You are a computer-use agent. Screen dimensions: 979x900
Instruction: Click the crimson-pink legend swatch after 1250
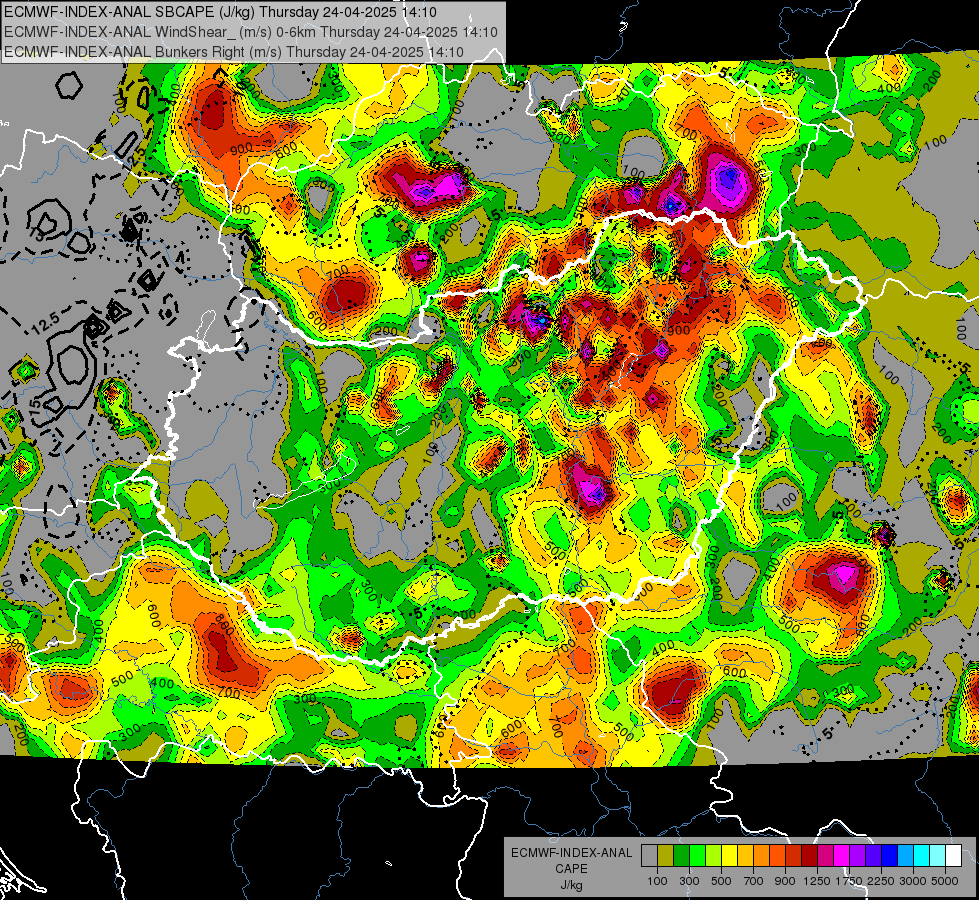click(826, 856)
